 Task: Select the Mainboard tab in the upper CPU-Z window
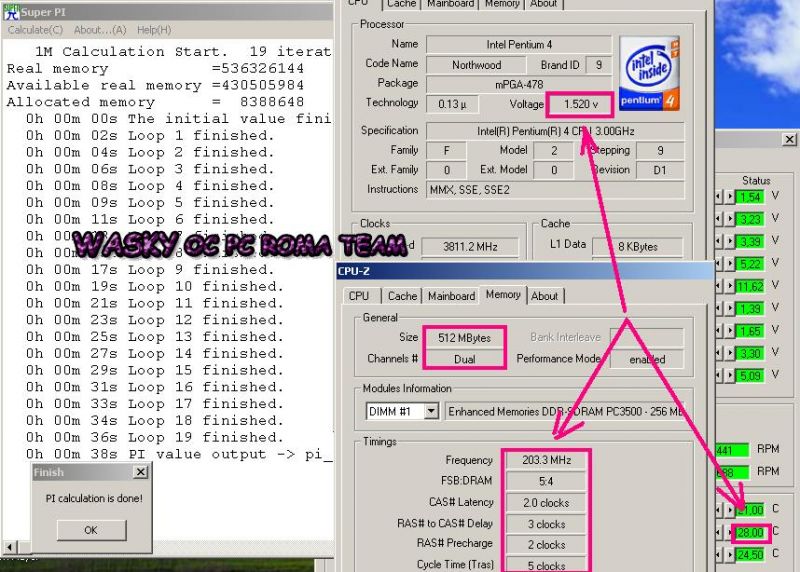click(451, 4)
